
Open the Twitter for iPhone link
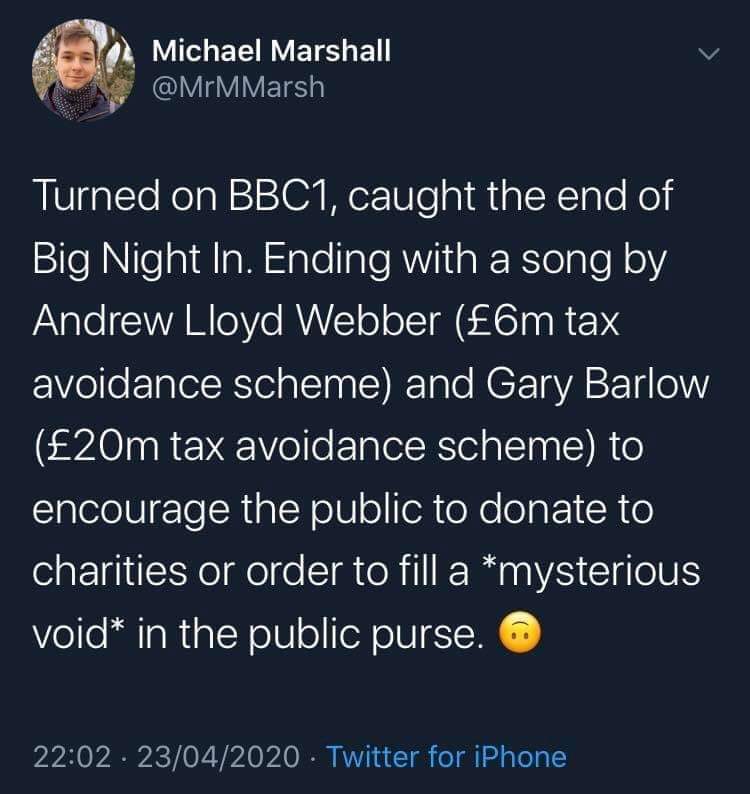pyautogui.click(x=446, y=757)
